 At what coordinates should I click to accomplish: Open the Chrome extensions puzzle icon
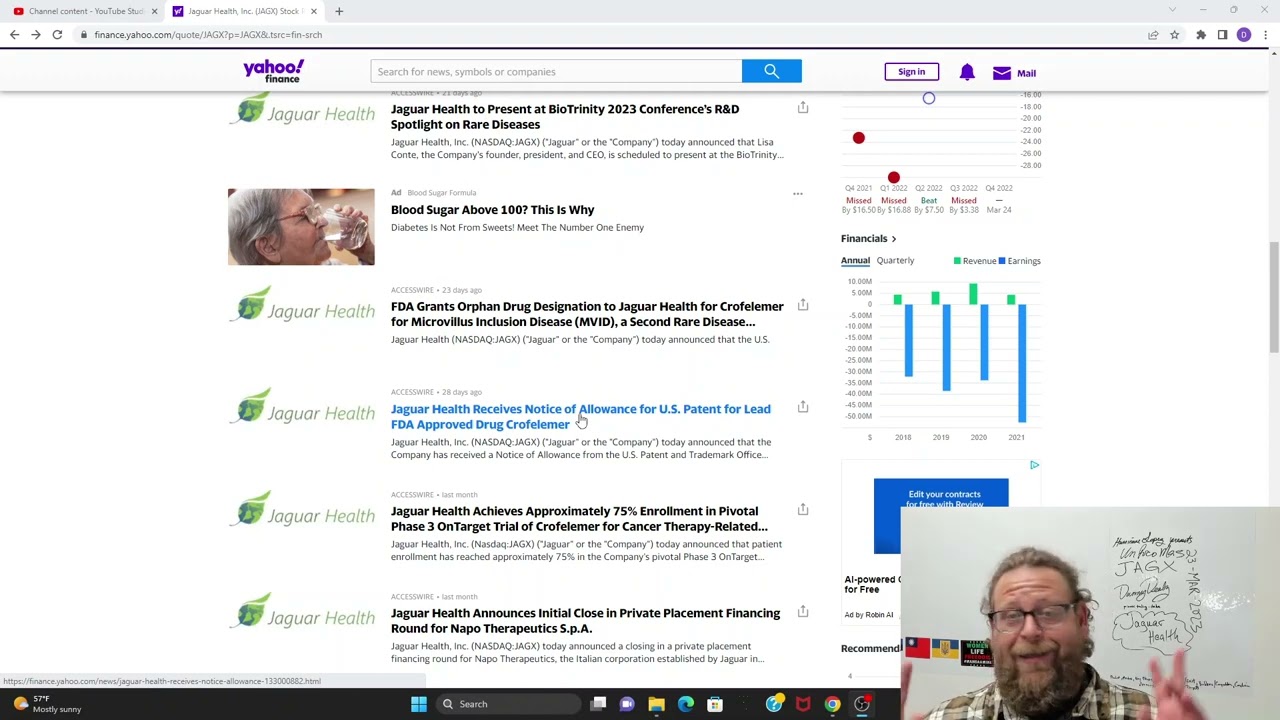pos(1201,35)
